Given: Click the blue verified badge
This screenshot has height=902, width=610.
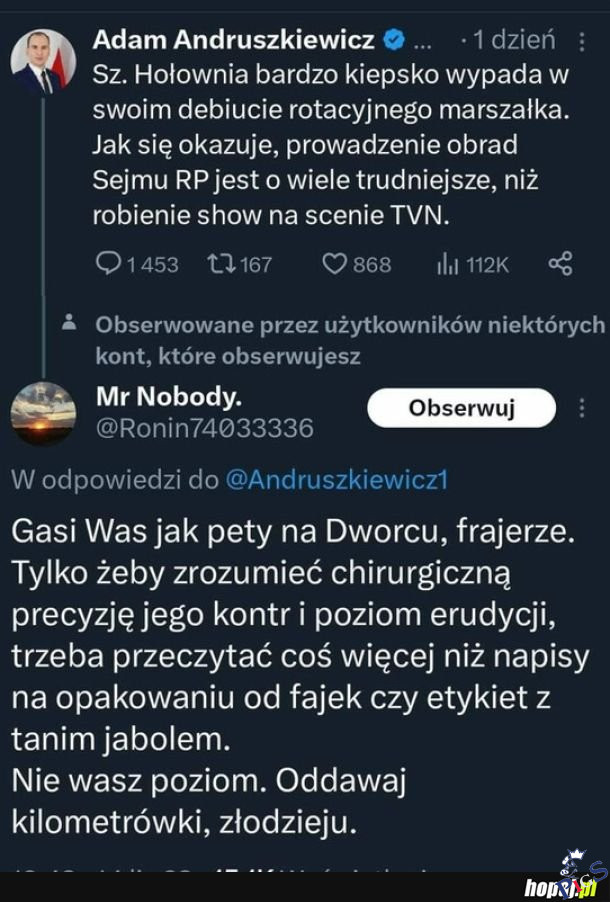Looking at the screenshot, I should 395,41.
